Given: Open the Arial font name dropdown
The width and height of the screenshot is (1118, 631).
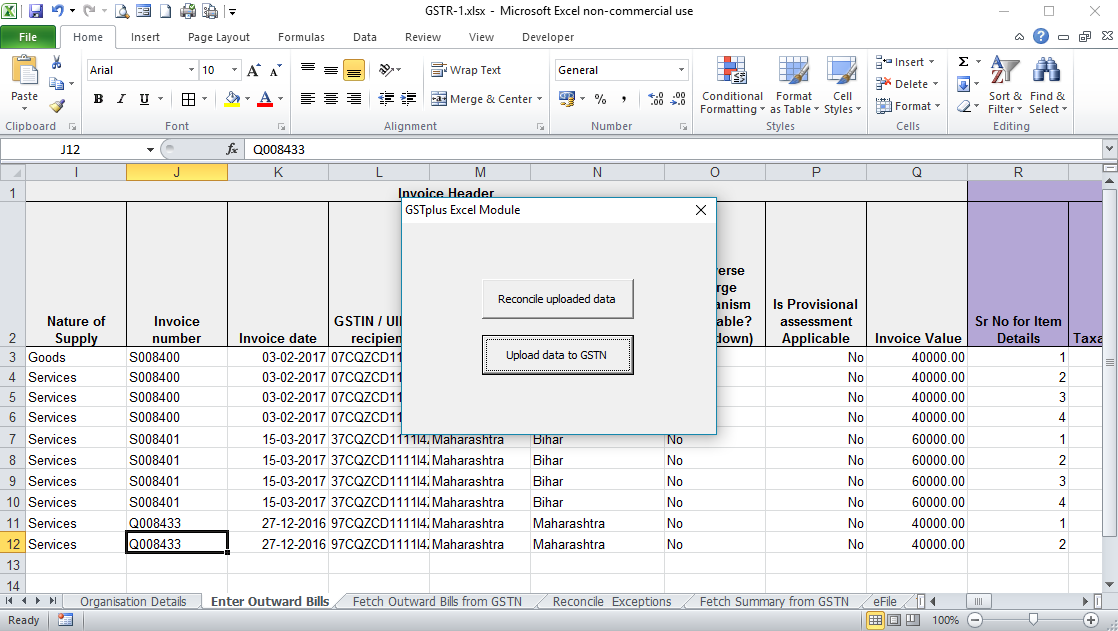Looking at the screenshot, I should pyautogui.click(x=191, y=71).
